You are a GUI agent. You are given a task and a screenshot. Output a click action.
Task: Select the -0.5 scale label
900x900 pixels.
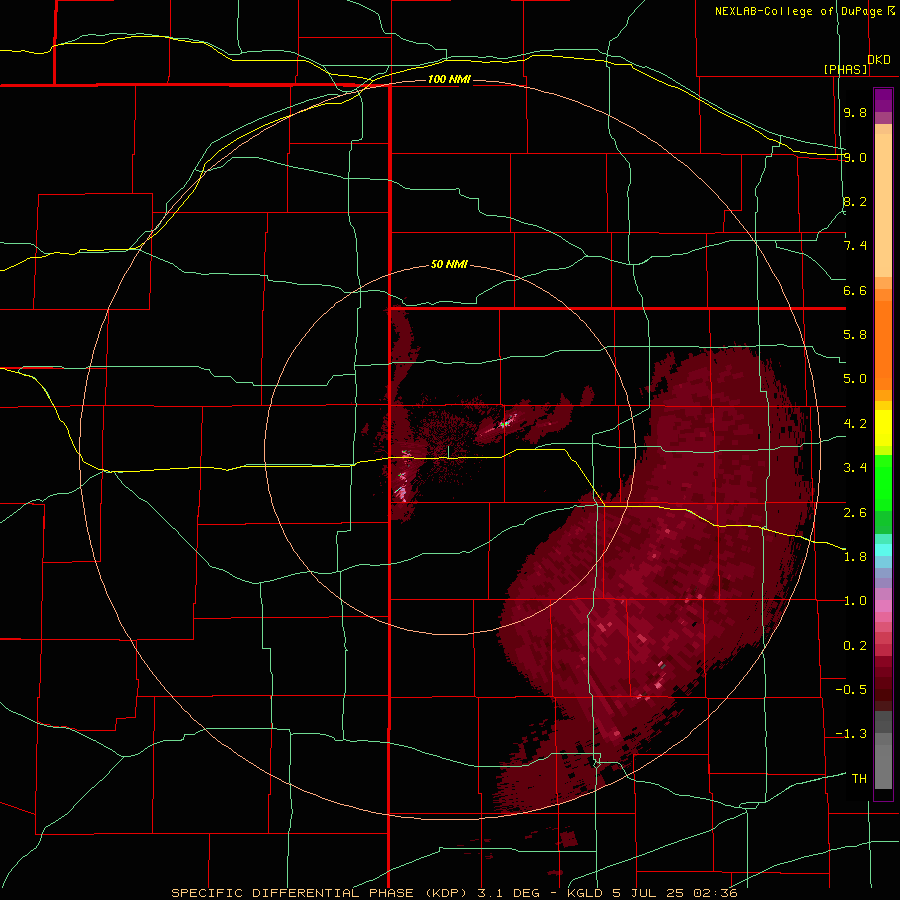click(x=851, y=690)
